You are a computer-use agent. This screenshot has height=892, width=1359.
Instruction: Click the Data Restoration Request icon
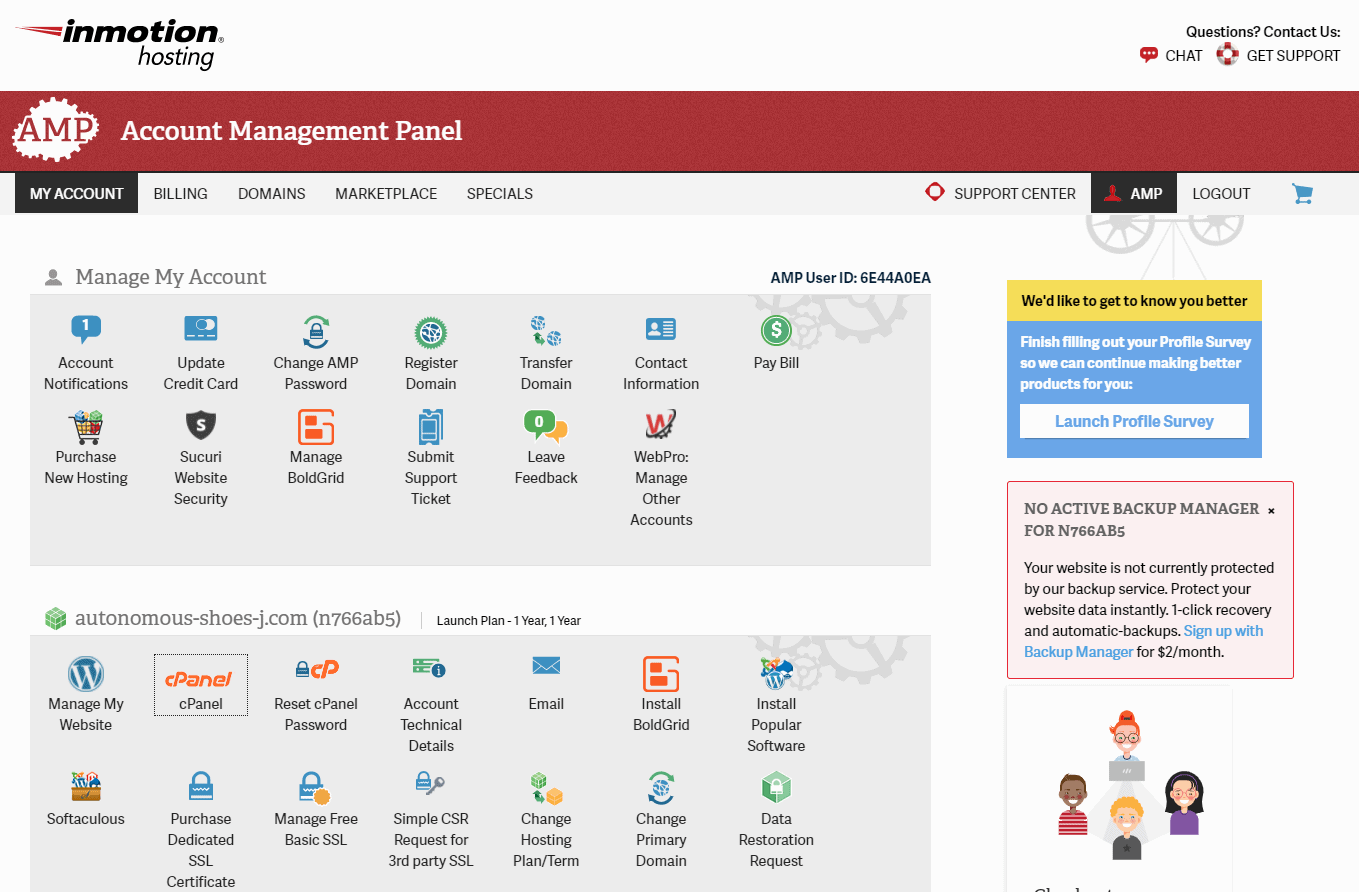click(x=776, y=810)
